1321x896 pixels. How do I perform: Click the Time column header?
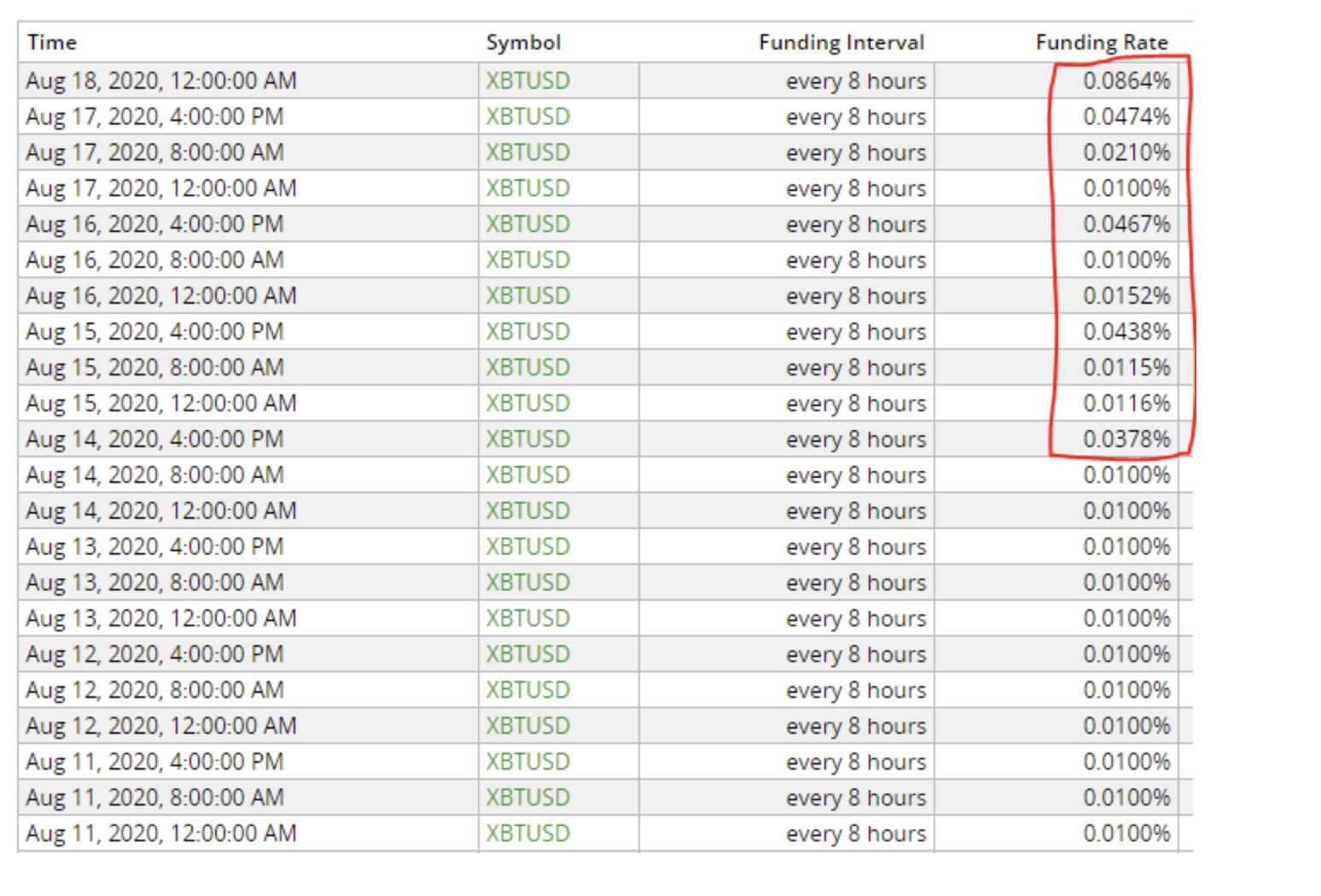point(52,43)
